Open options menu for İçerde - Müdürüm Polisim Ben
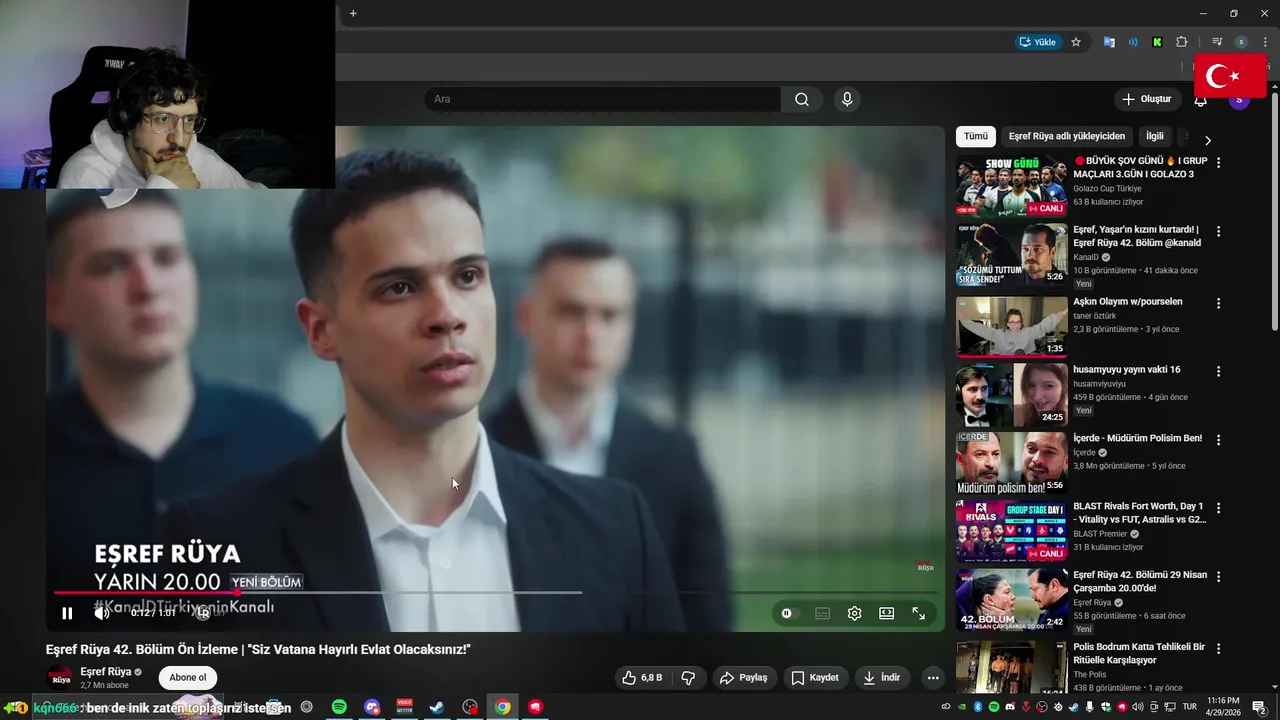Viewport: 1280px width, 720px height. tap(1218, 440)
